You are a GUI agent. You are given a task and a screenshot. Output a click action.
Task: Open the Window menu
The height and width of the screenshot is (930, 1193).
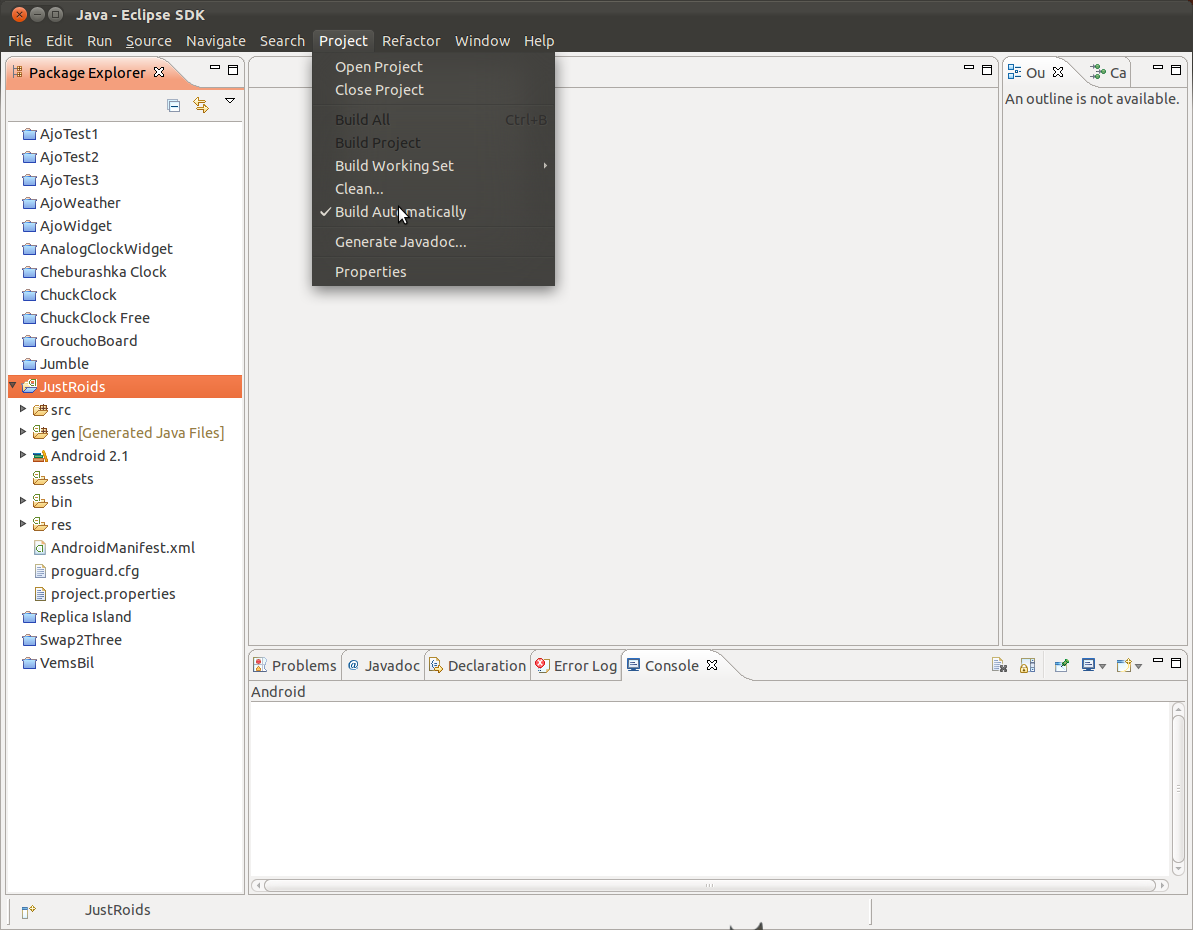[x=482, y=41]
